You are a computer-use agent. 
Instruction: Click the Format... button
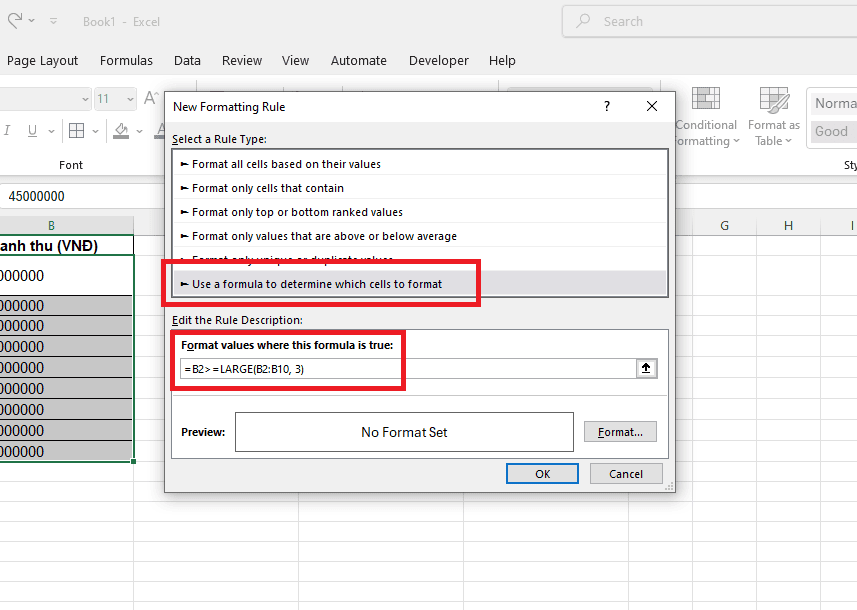click(x=620, y=432)
